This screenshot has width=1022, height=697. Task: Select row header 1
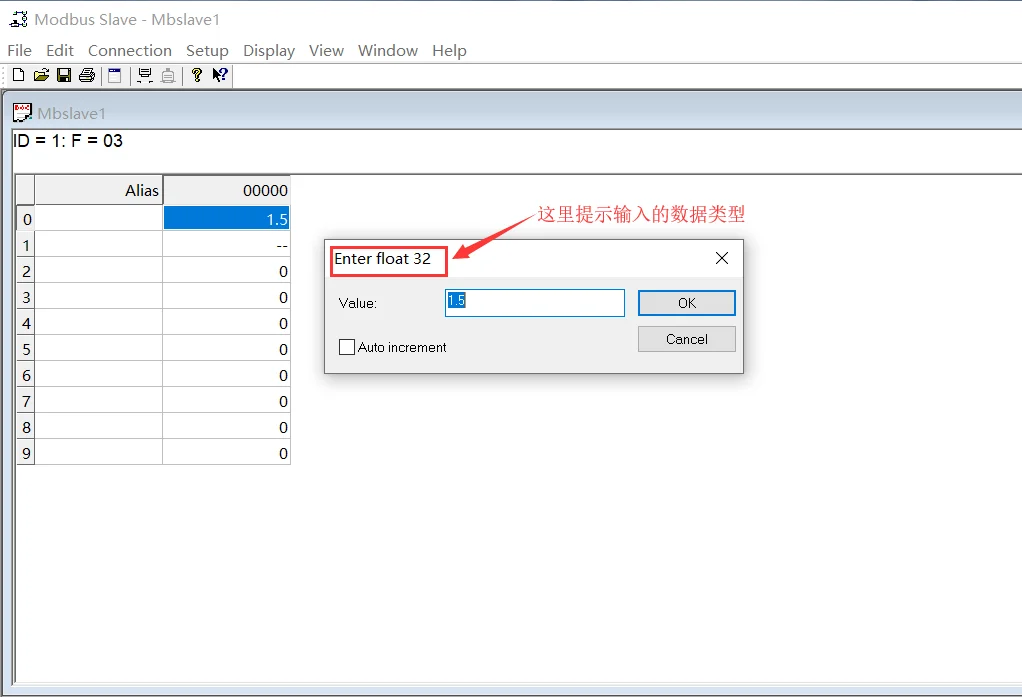pyautogui.click(x=25, y=245)
